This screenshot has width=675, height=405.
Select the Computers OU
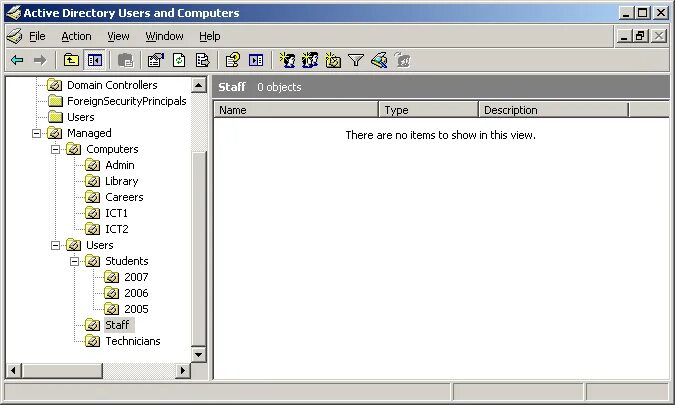point(112,149)
